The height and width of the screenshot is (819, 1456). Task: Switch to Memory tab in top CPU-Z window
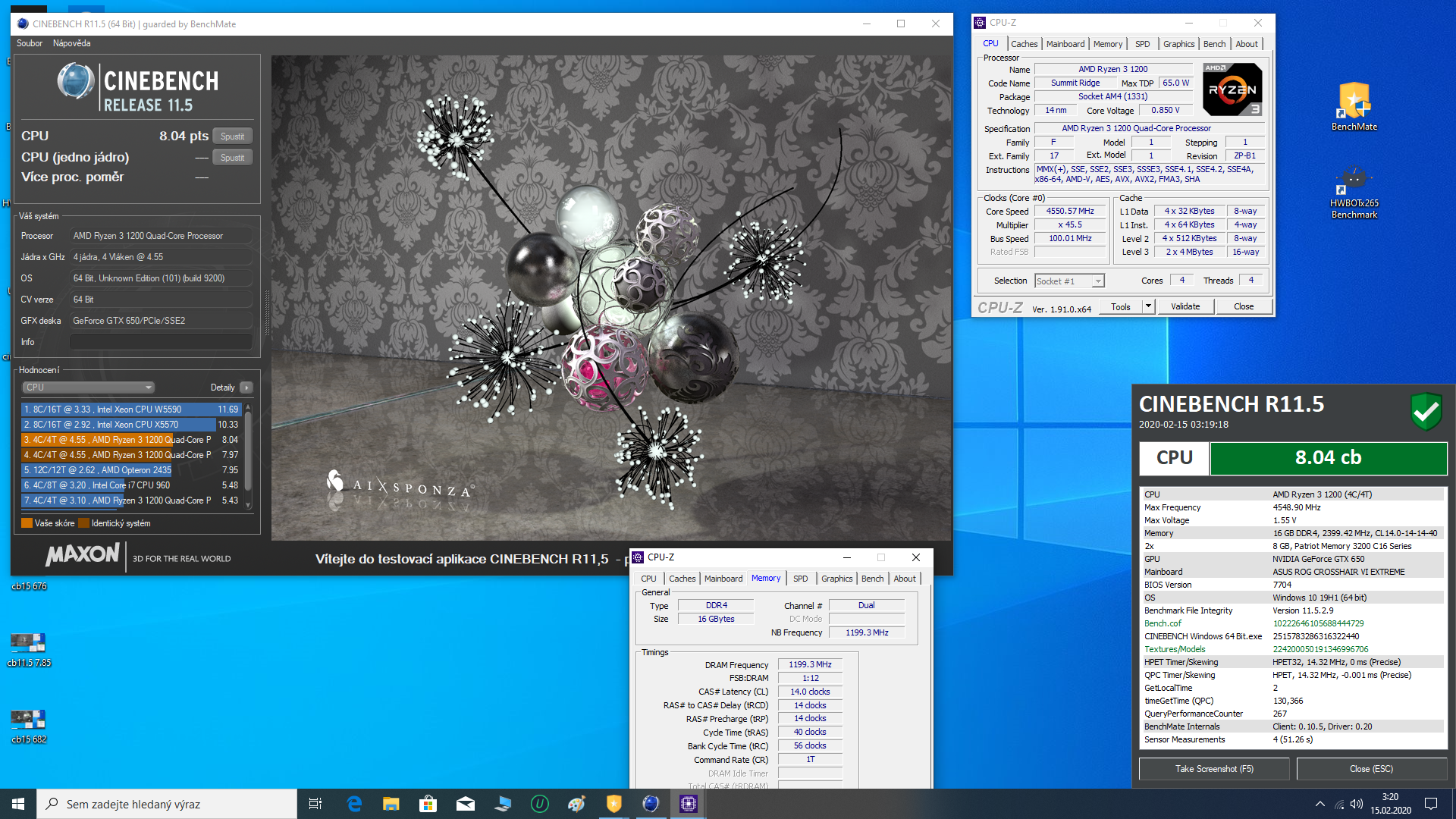coord(1108,44)
